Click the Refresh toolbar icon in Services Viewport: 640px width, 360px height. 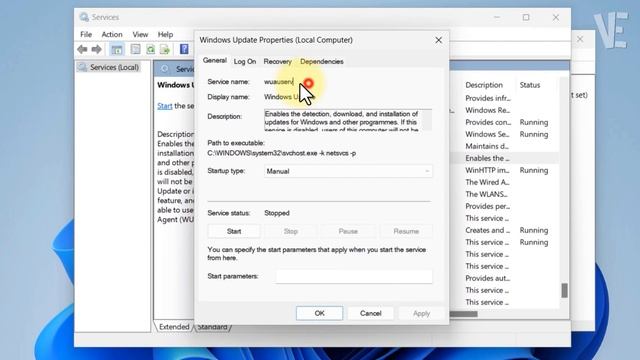[151, 49]
